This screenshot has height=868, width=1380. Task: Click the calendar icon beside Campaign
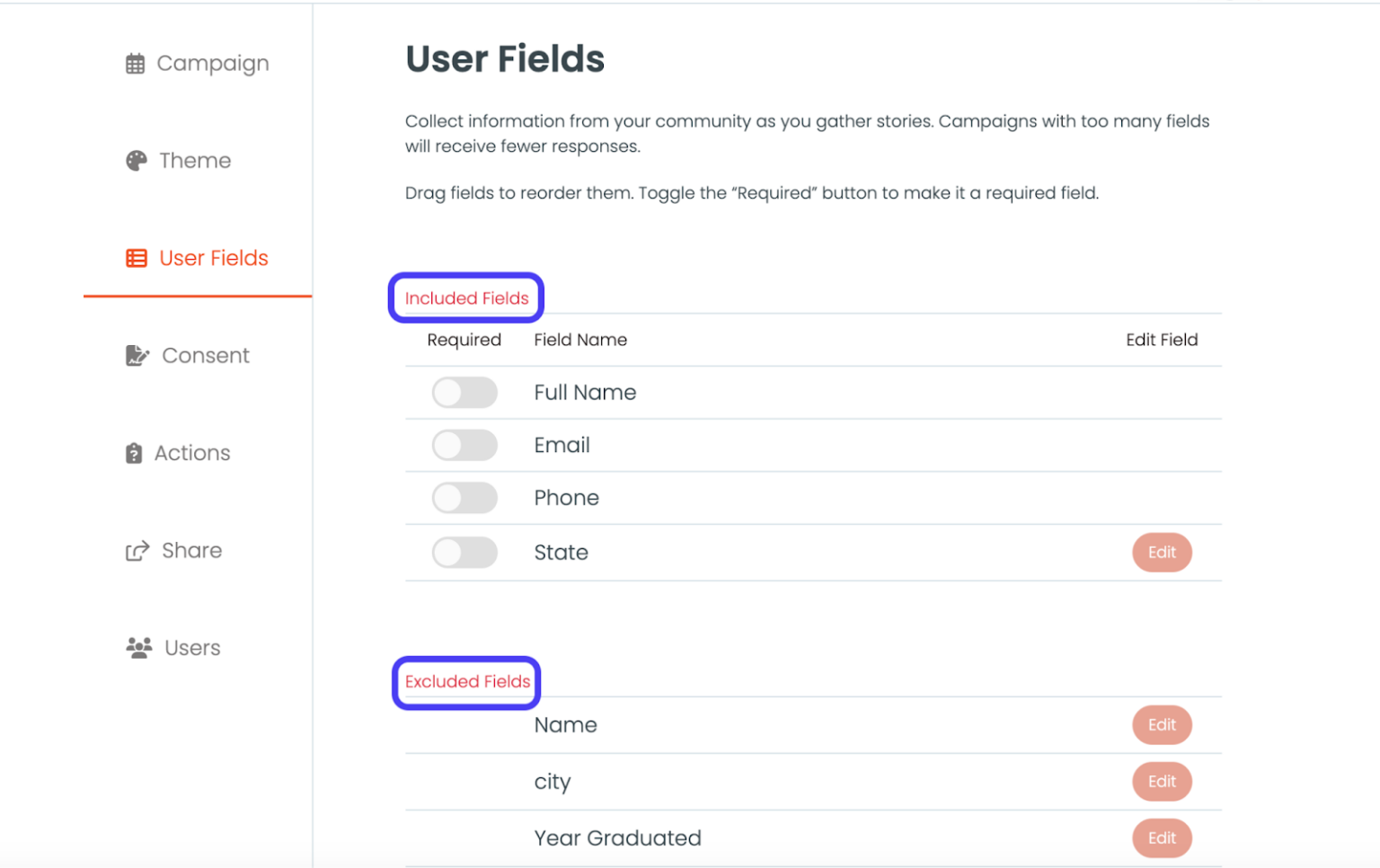point(136,63)
